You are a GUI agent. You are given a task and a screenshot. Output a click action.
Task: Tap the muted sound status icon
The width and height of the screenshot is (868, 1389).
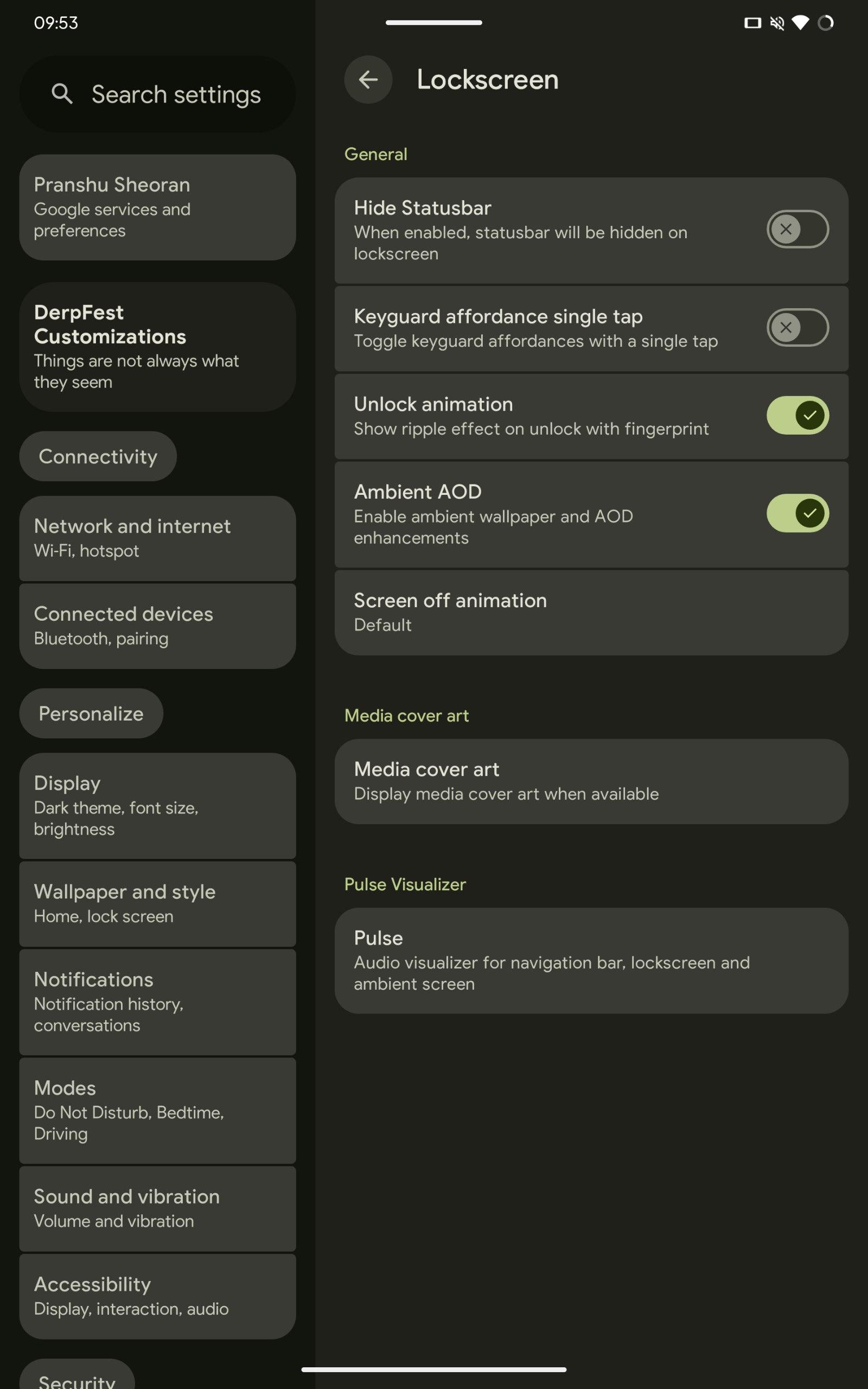coord(777,23)
